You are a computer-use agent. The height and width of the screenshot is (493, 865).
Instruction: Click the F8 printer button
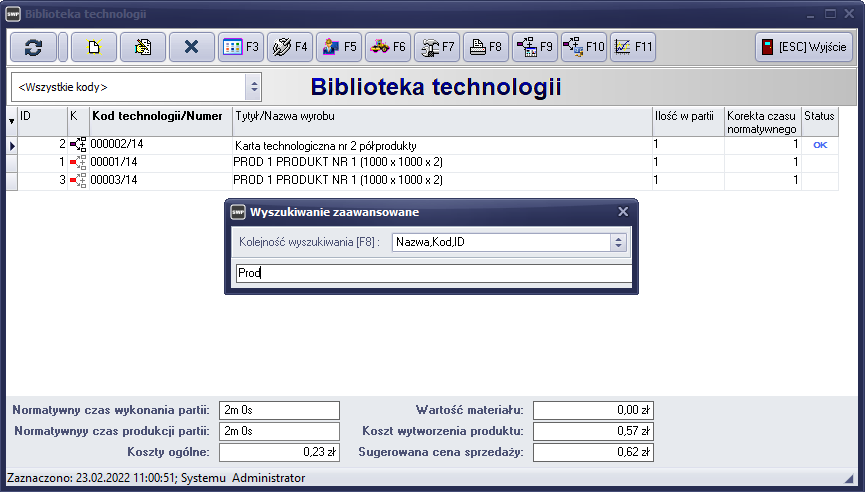[x=486, y=47]
